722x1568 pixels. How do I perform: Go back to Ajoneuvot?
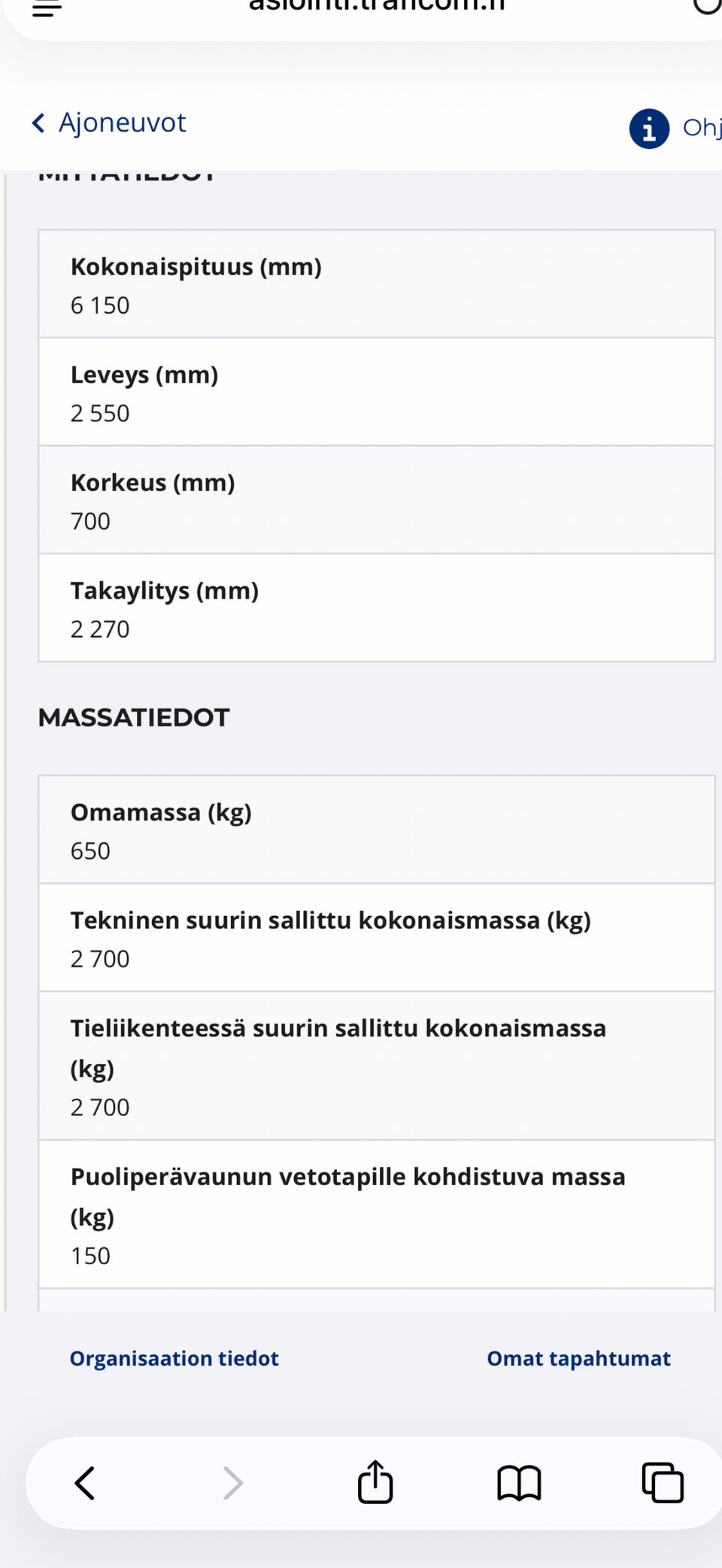108,123
